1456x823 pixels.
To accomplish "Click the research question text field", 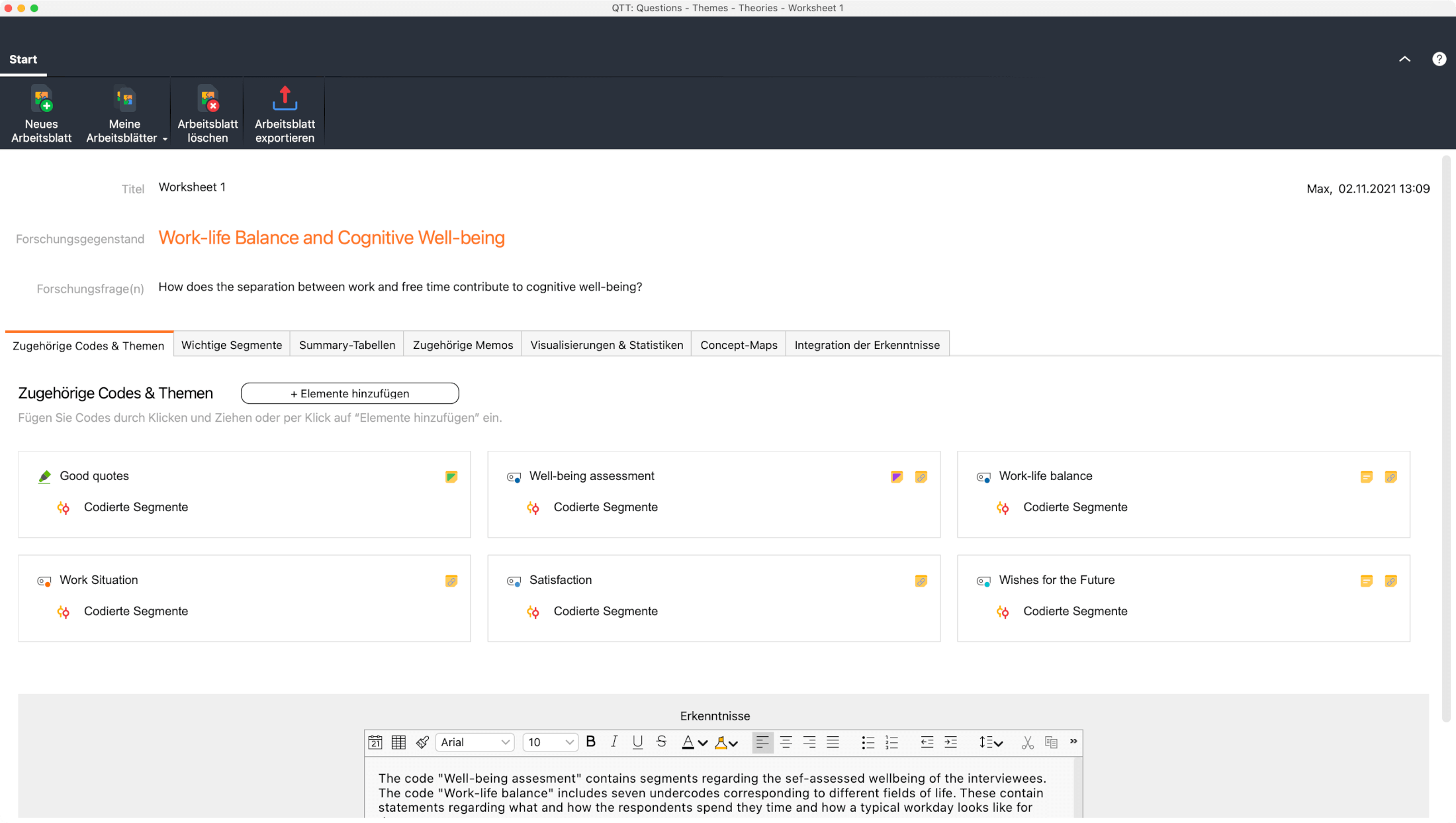I will (x=400, y=287).
